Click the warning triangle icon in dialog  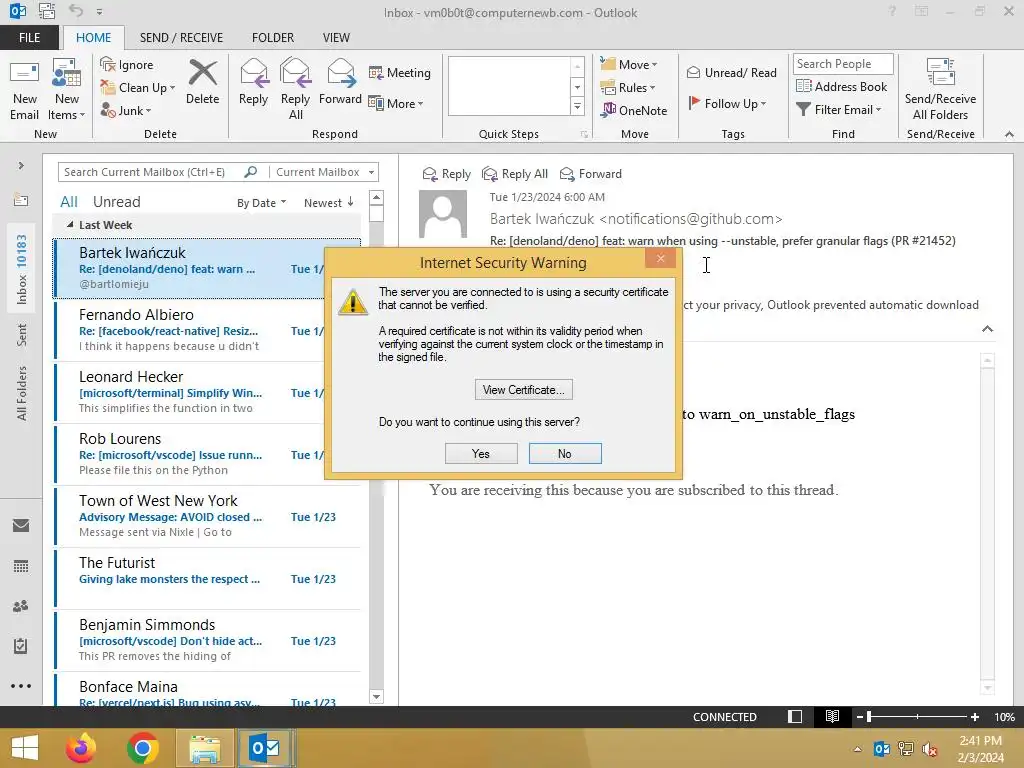(x=353, y=302)
